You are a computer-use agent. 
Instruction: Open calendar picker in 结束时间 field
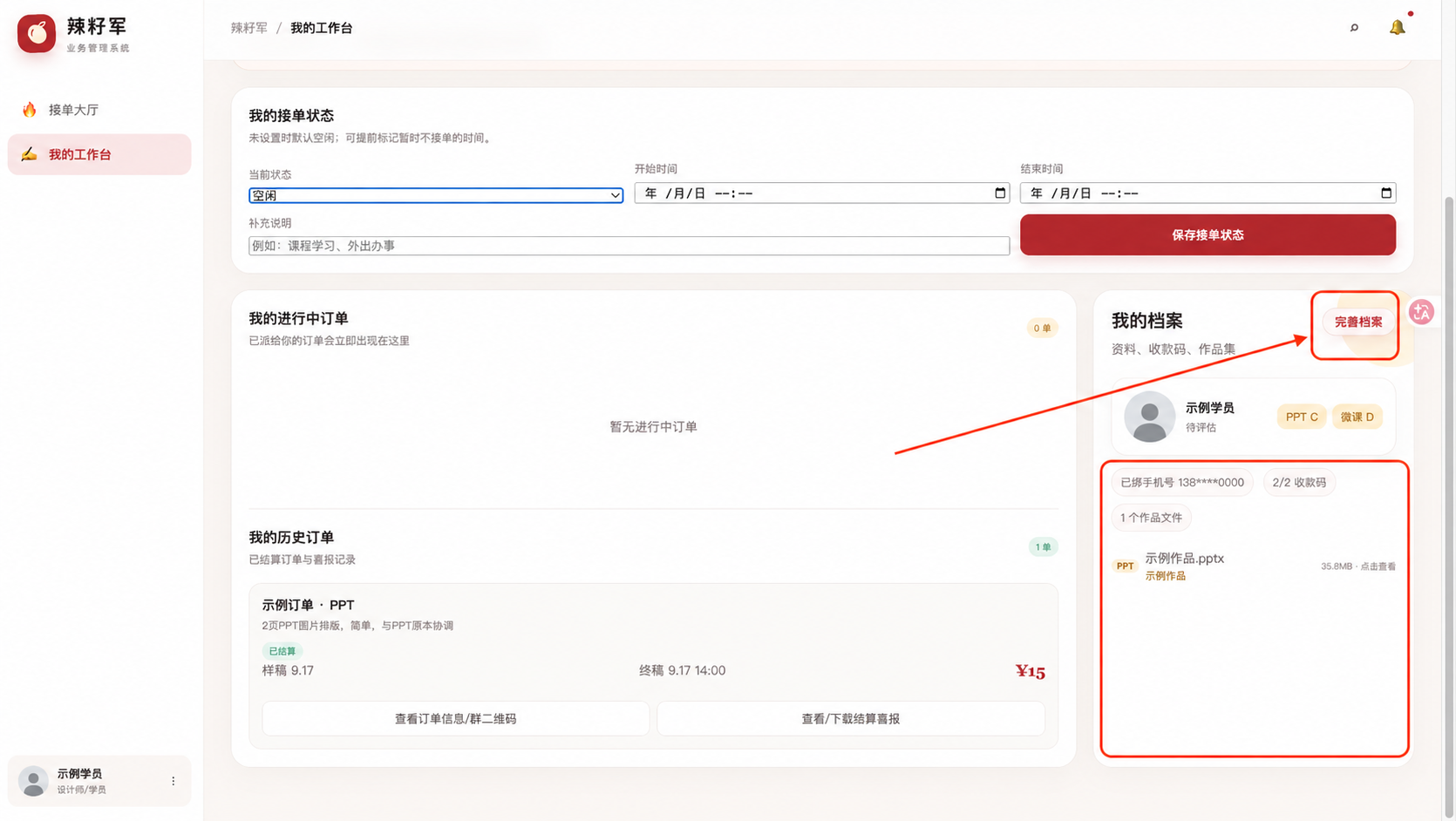click(x=1386, y=193)
